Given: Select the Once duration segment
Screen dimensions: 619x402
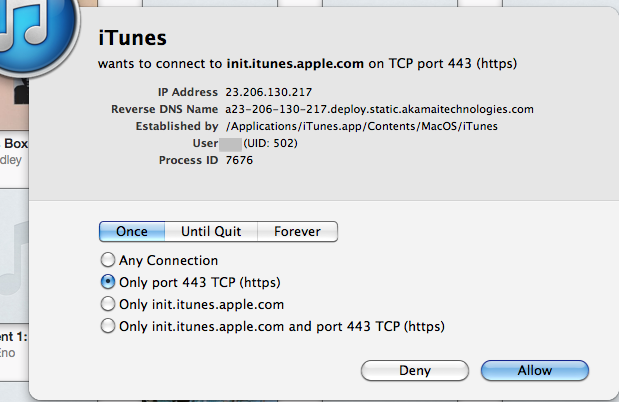Looking at the screenshot, I should [132, 231].
